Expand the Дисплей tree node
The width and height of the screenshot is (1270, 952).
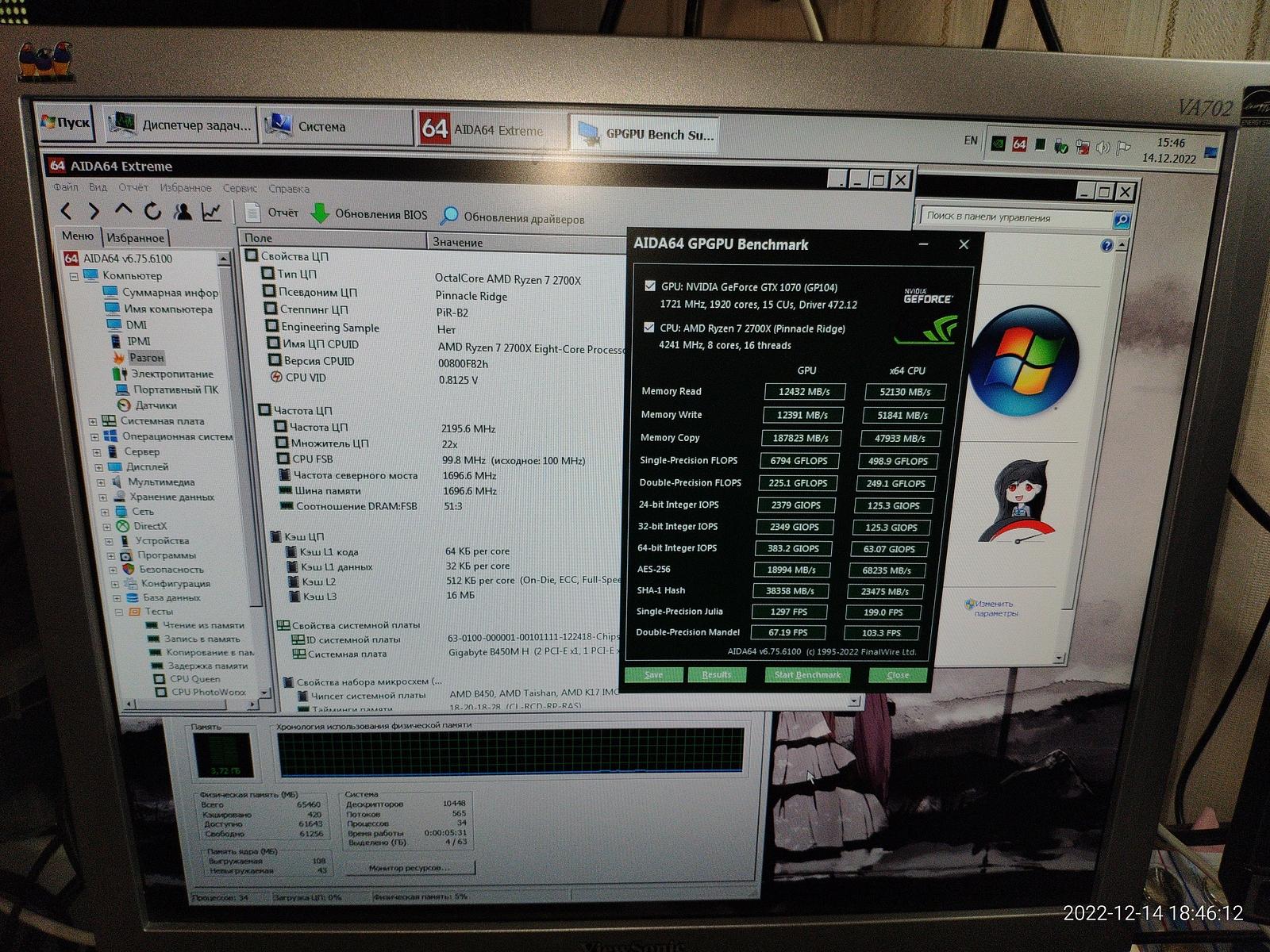click(x=98, y=467)
